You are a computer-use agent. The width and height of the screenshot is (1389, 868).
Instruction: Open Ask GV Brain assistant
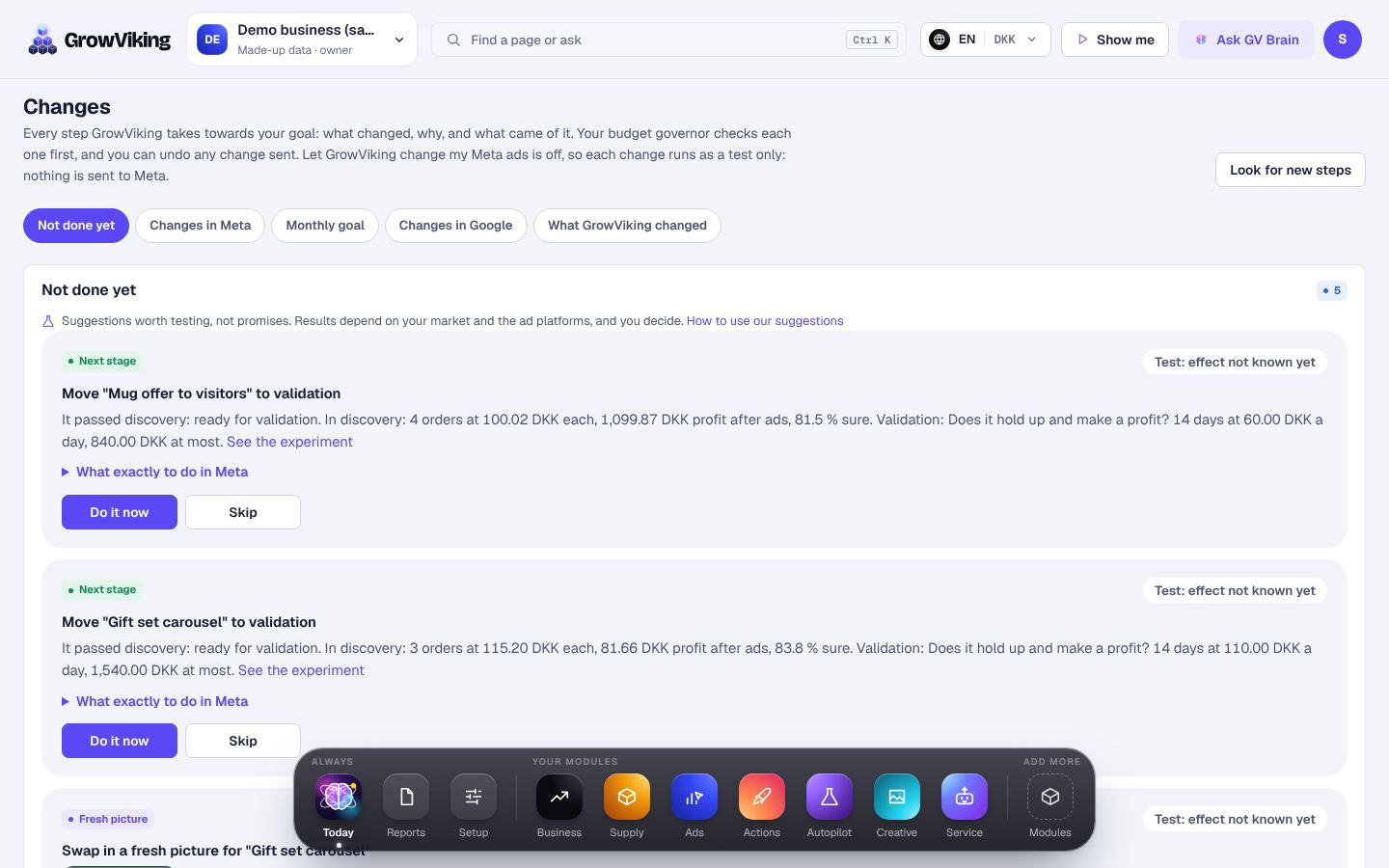pos(1246,40)
